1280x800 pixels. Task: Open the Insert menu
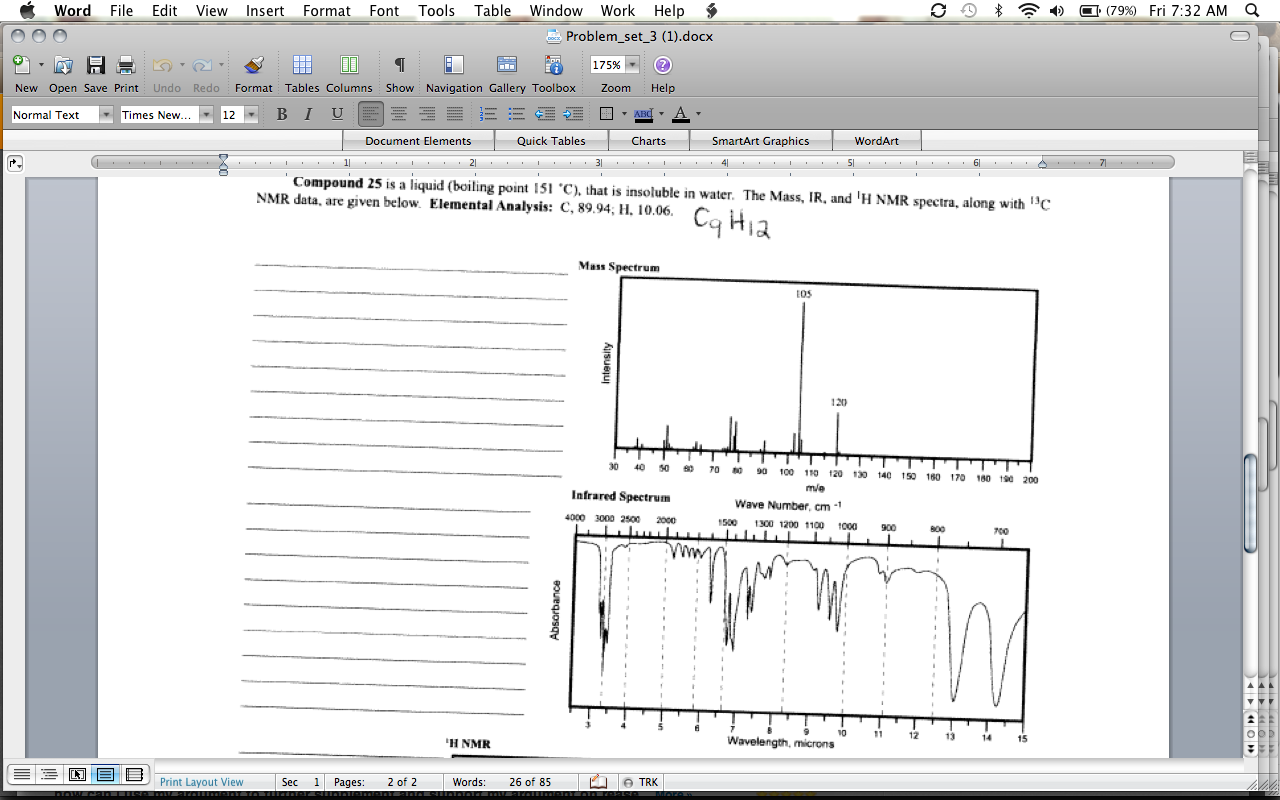[x=265, y=11]
